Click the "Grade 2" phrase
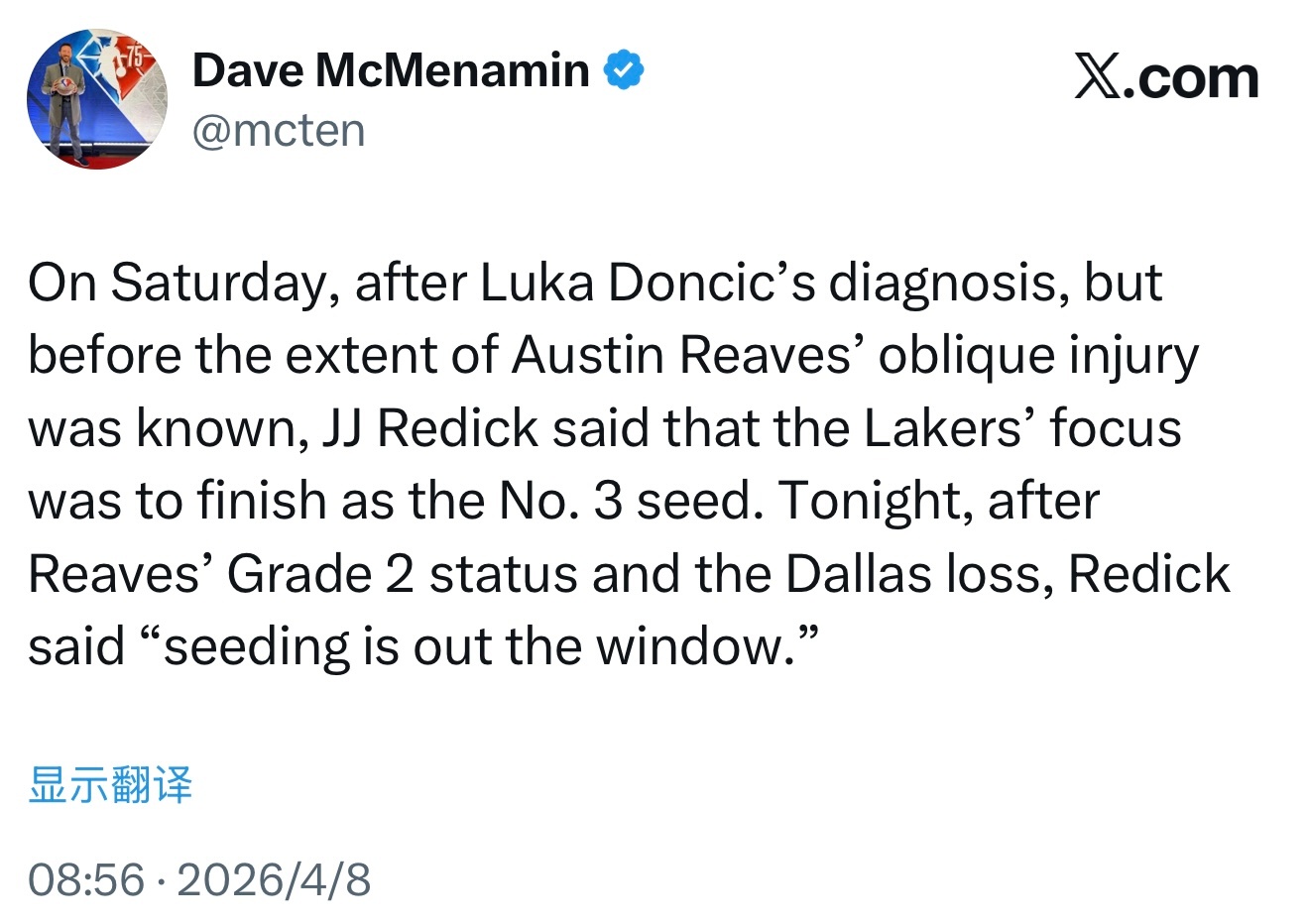 pyautogui.click(x=319, y=574)
